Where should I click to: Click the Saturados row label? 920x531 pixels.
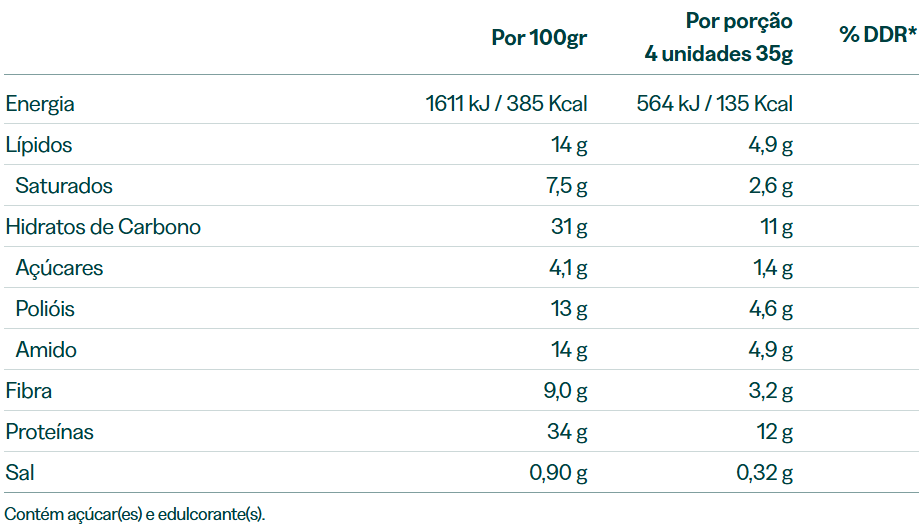64,186
